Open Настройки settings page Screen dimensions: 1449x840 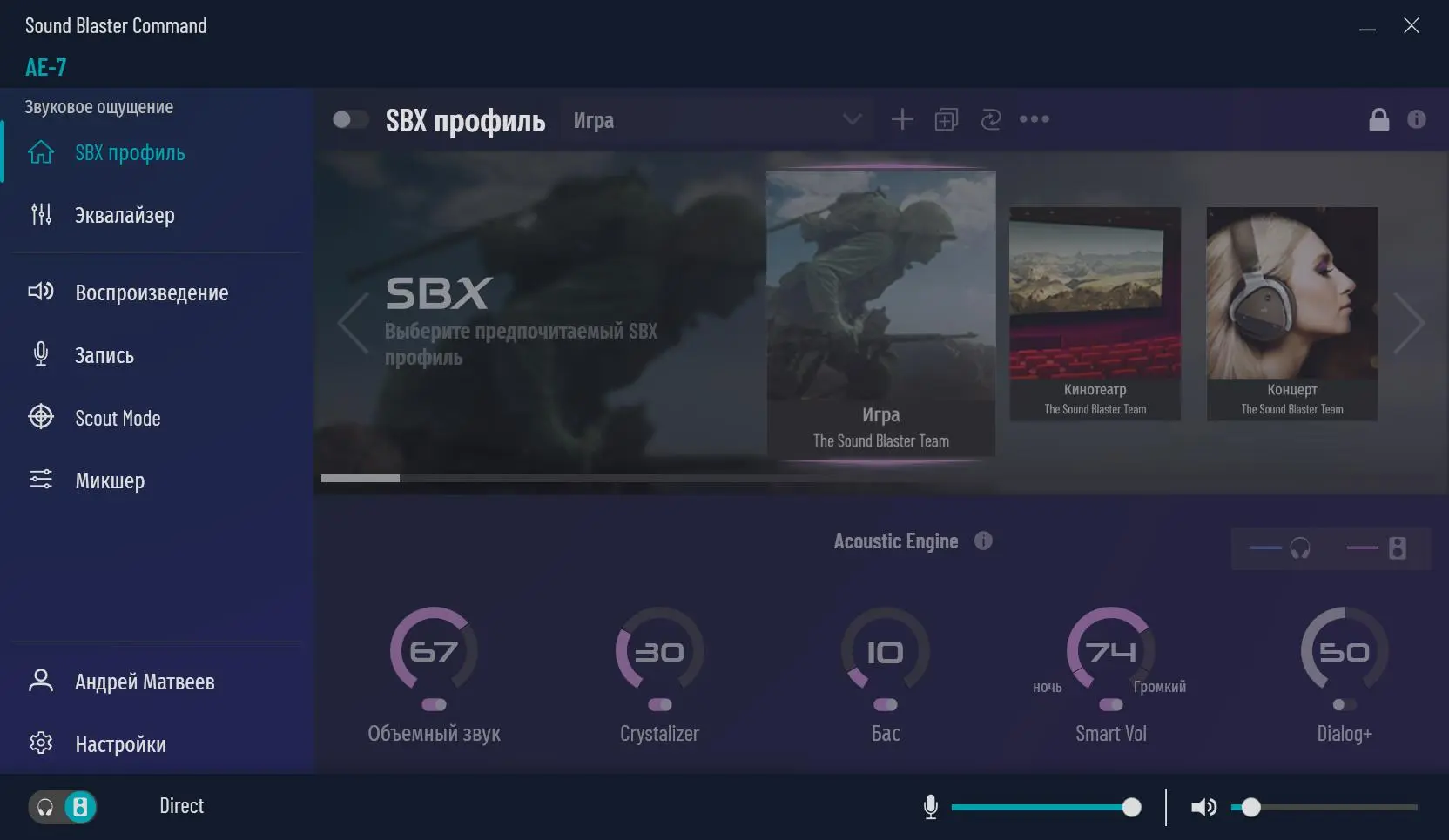coord(157,744)
